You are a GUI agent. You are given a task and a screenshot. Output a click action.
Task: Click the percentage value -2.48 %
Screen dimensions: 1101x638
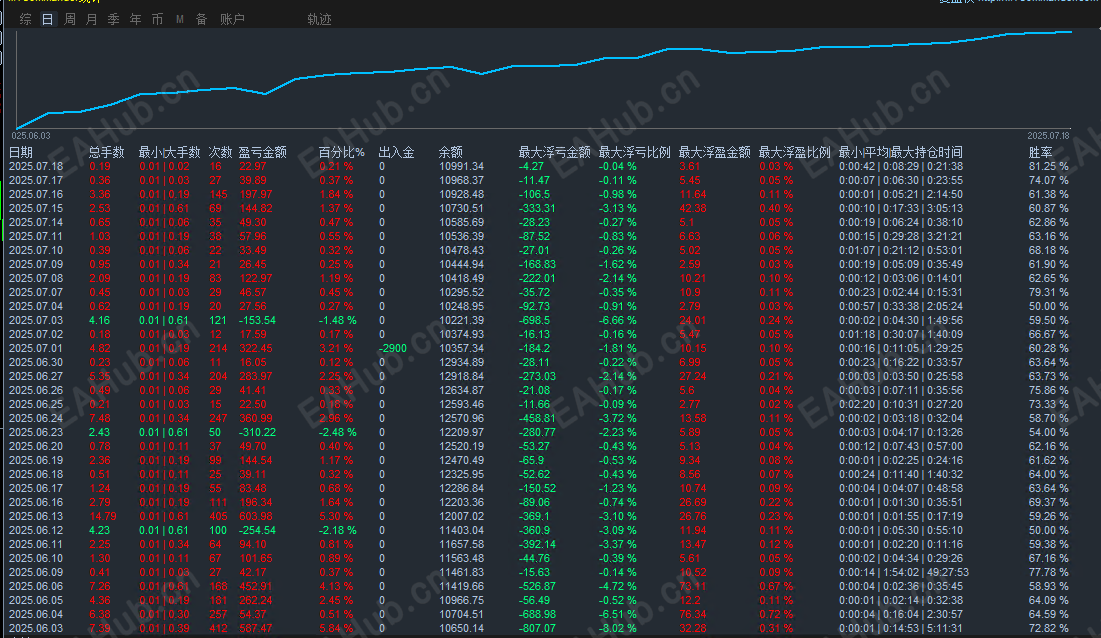click(x=338, y=432)
